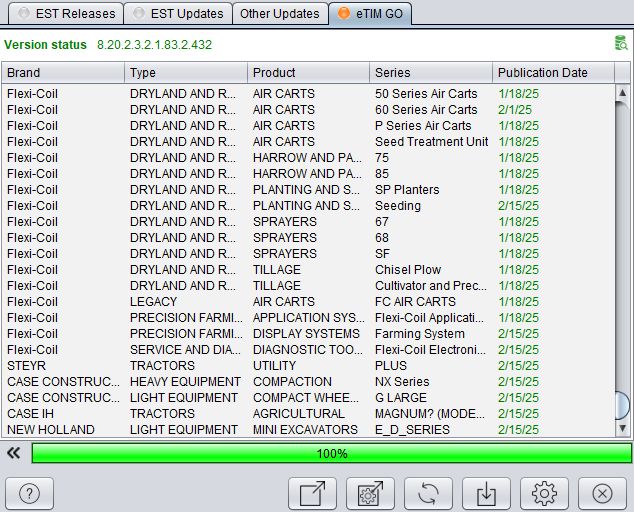
Task: Select series 85 harrow row
Action: point(308,173)
